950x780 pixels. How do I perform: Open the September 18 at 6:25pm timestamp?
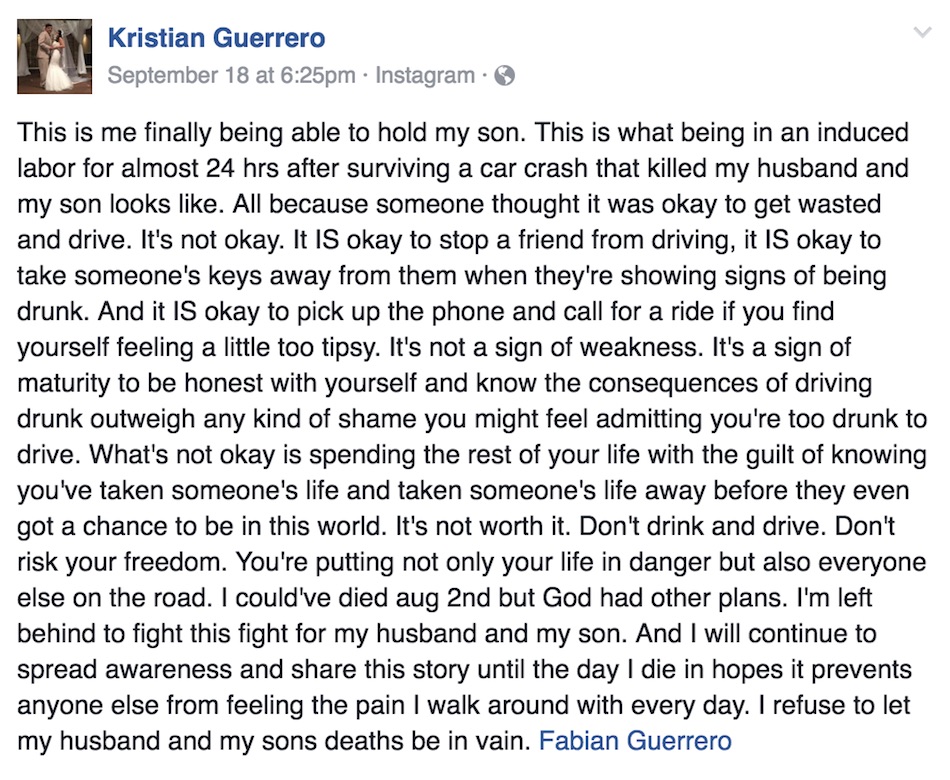coord(231,76)
